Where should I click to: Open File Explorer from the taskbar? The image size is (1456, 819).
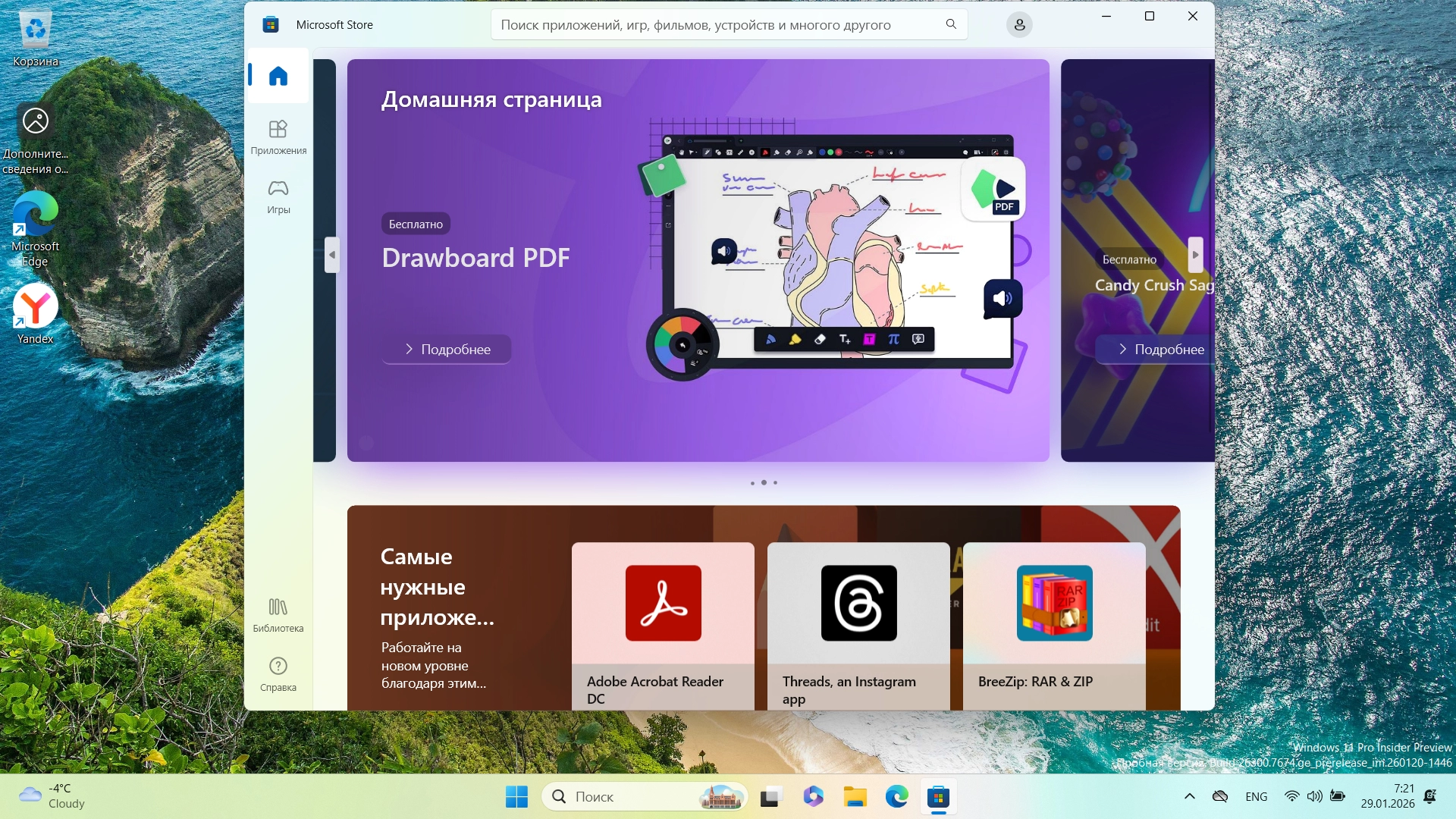[x=855, y=797]
